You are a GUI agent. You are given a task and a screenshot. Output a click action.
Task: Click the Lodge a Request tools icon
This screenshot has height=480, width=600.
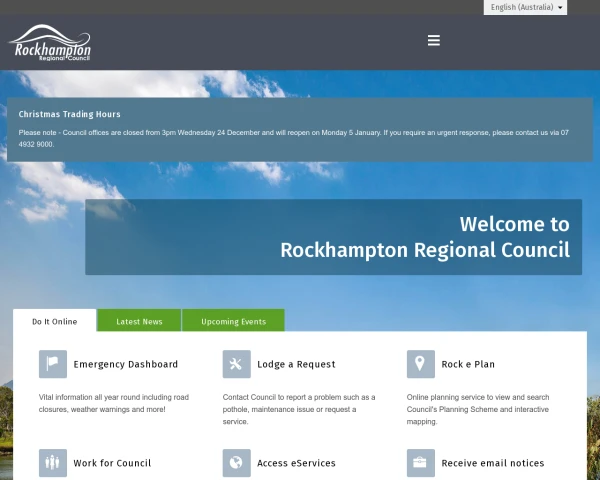(x=236, y=364)
